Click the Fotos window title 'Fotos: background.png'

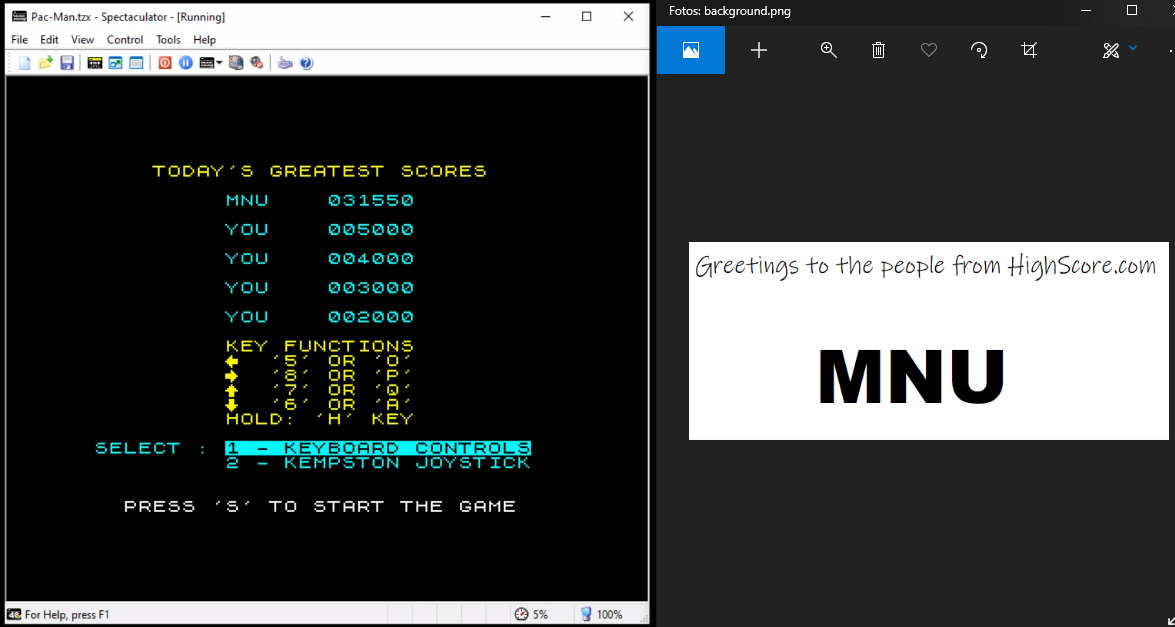click(x=730, y=11)
